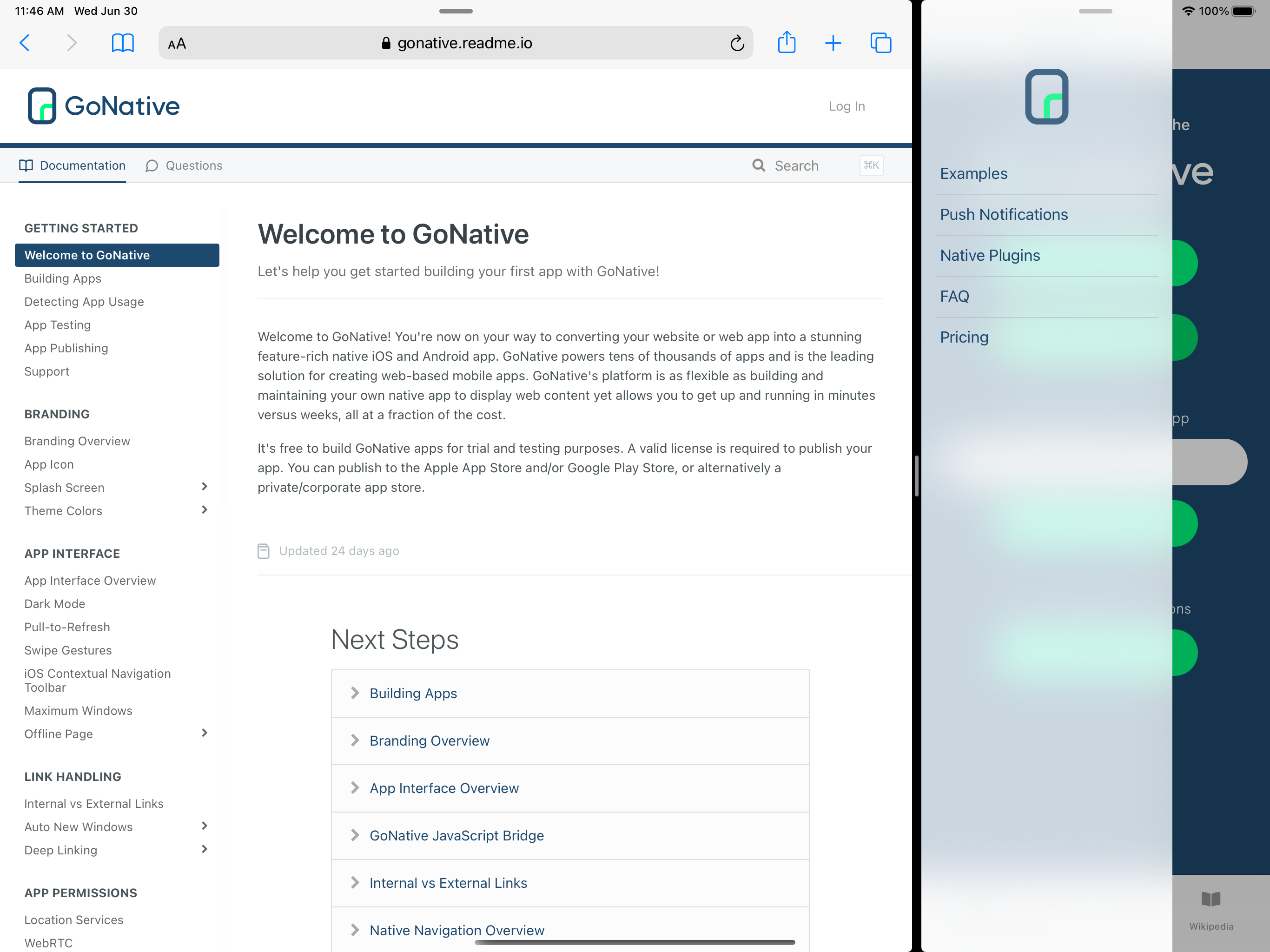Select Pricing in slide-over menu
This screenshot has width=1270, height=952.
1046,337
